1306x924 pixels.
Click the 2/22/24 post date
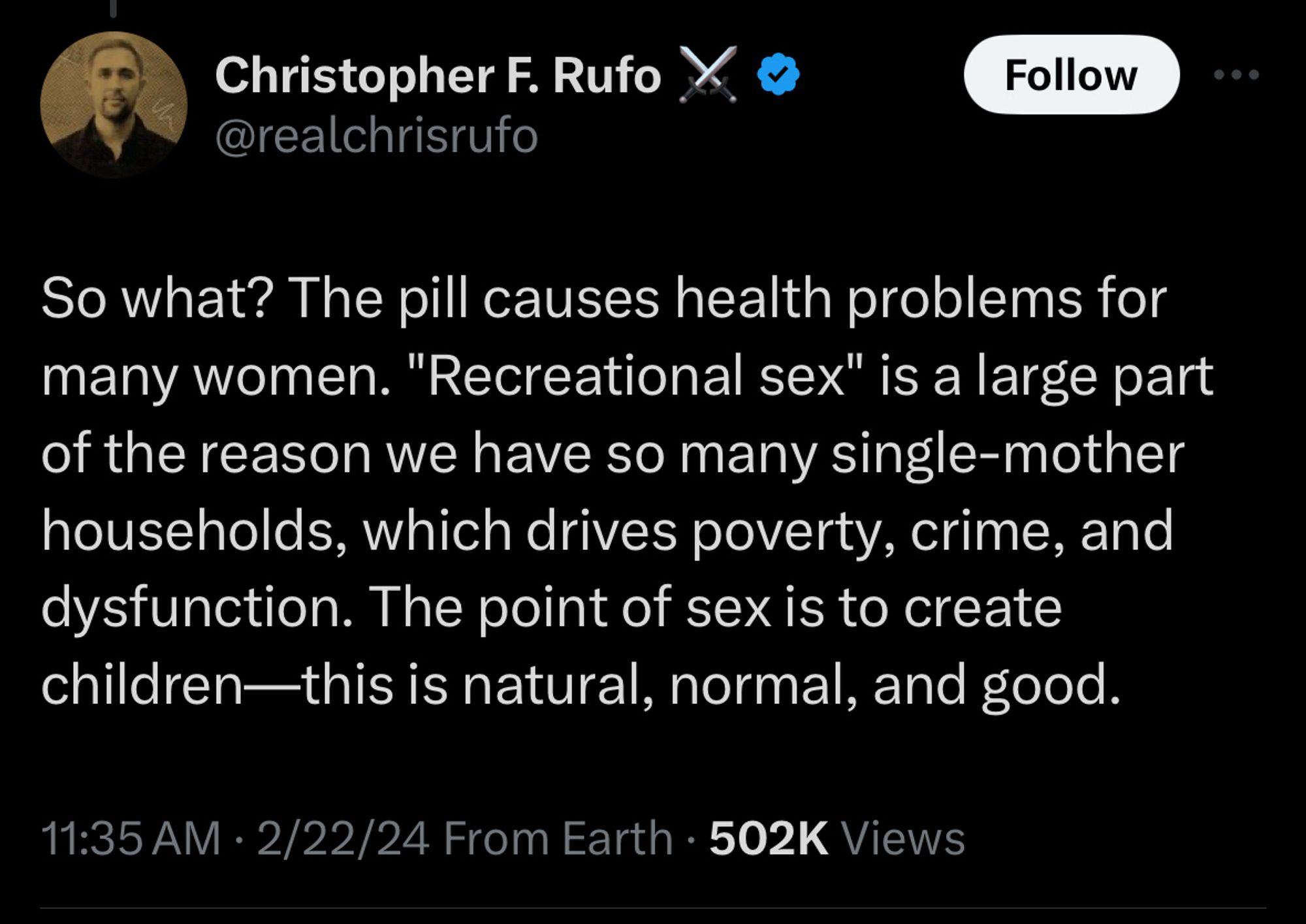click(343, 838)
